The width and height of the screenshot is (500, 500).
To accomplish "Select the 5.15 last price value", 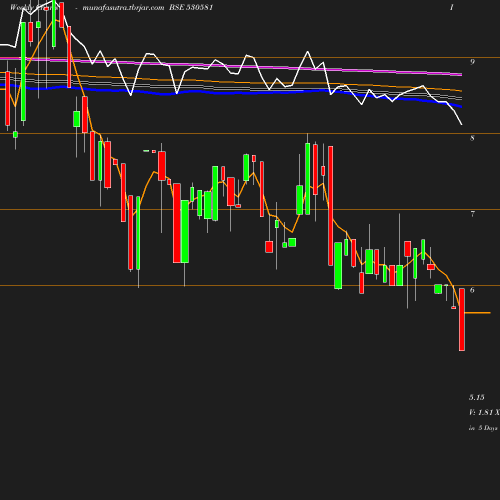I will pos(477,397).
